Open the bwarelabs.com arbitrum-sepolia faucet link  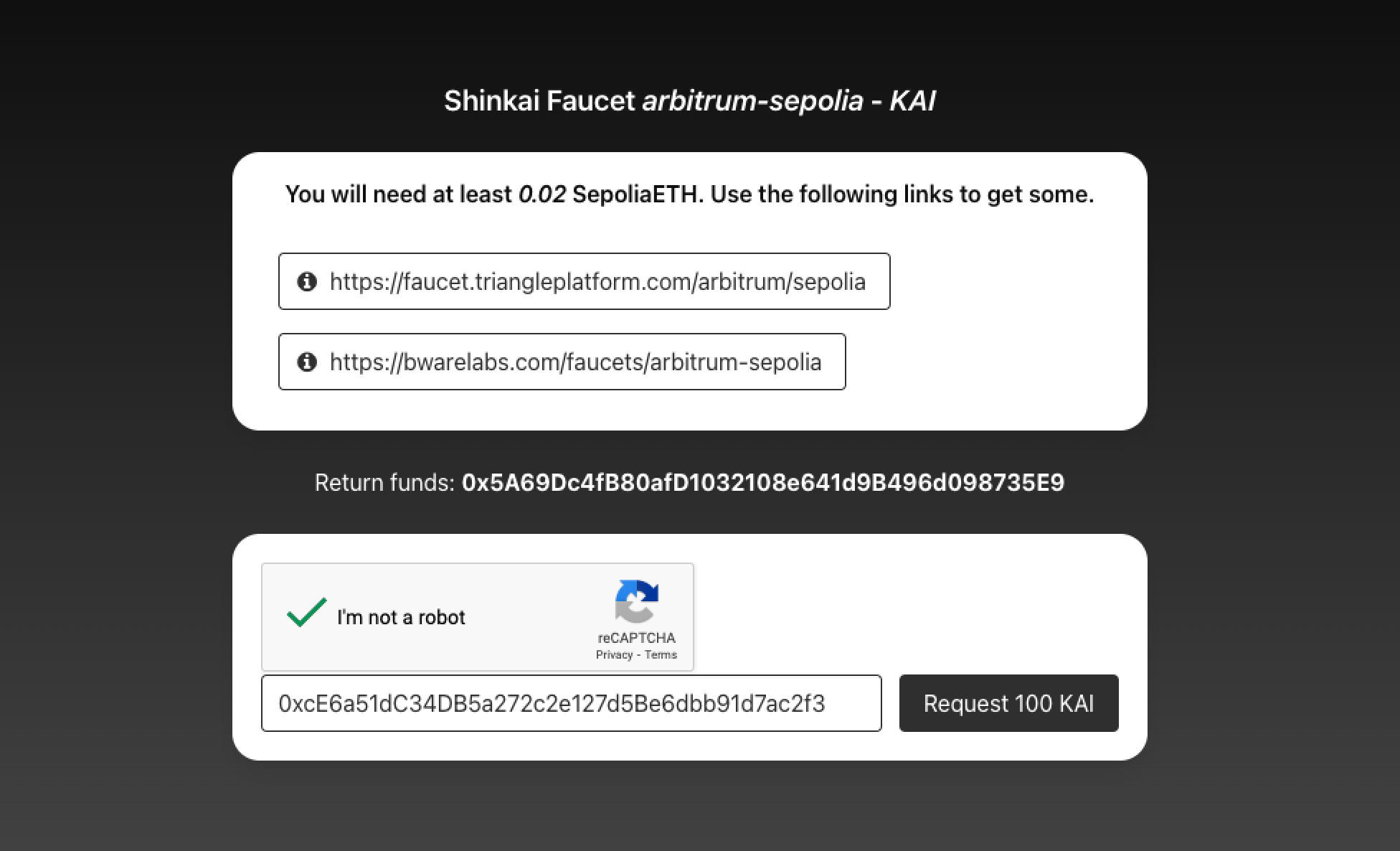pos(576,362)
